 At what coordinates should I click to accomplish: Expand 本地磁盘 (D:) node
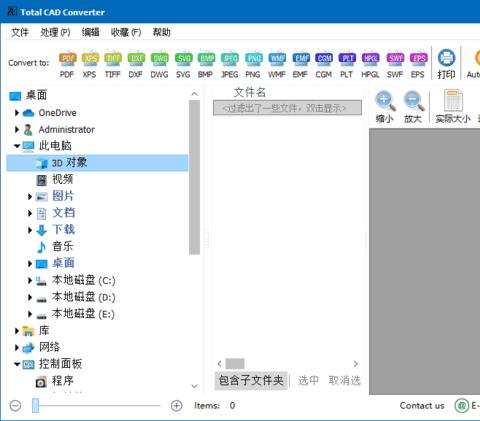[30, 297]
